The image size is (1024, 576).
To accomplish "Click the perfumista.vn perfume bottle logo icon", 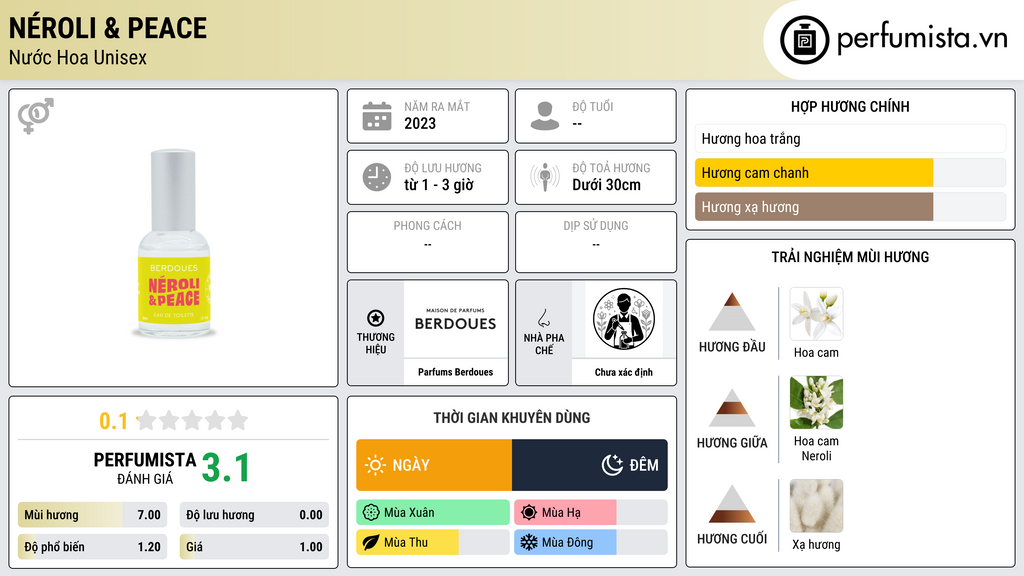I will click(x=804, y=40).
